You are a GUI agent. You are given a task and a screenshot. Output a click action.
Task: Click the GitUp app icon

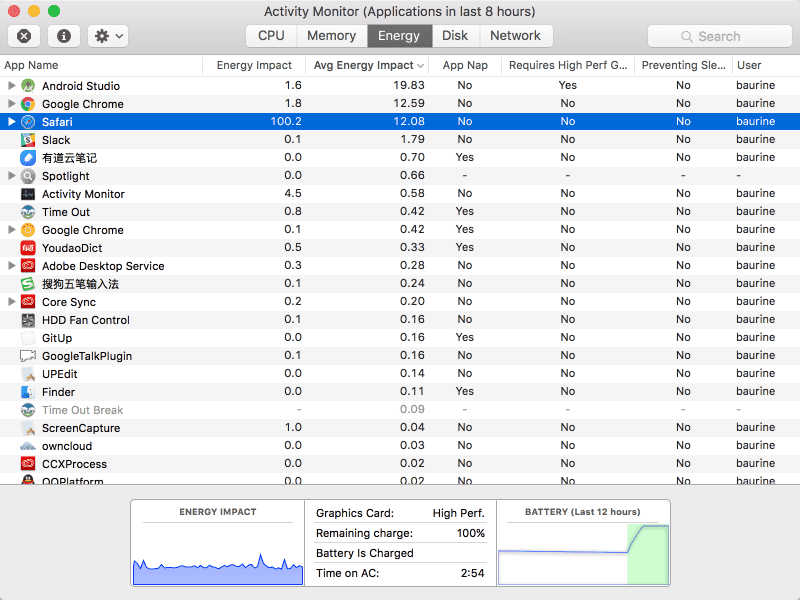(x=28, y=338)
